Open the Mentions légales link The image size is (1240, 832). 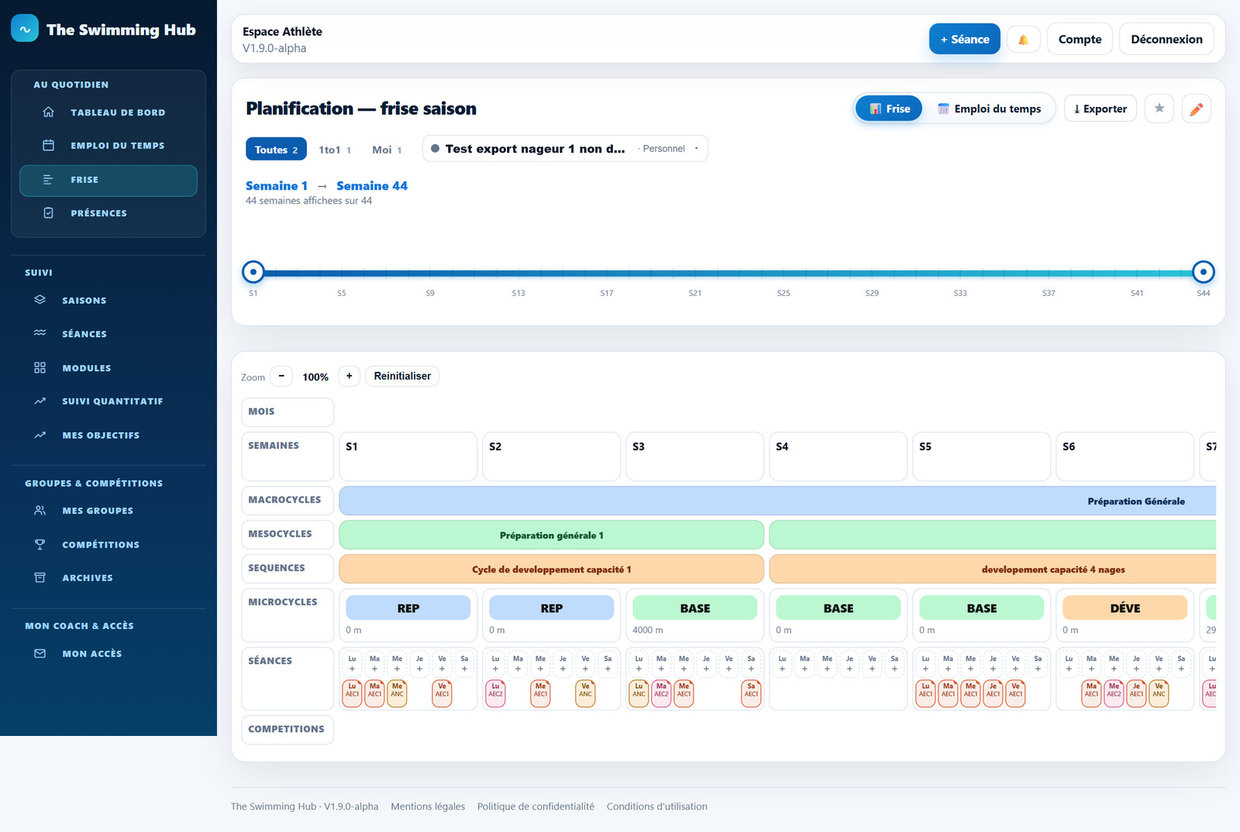point(428,806)
